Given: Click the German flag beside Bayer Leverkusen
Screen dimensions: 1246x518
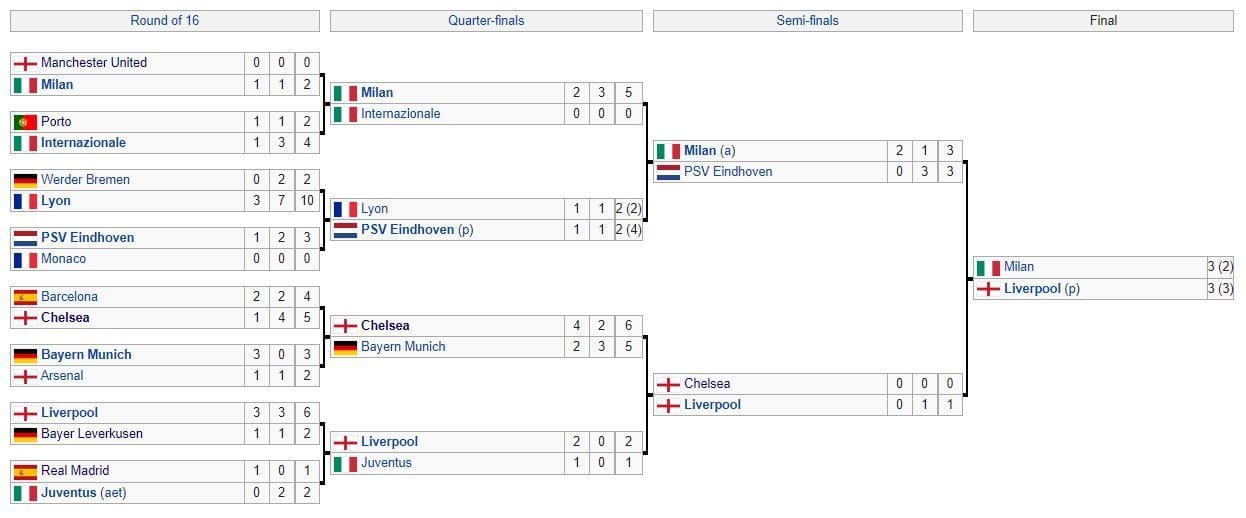Looking at the screenshot, I should pyautogui.click(x=25, y=434).
